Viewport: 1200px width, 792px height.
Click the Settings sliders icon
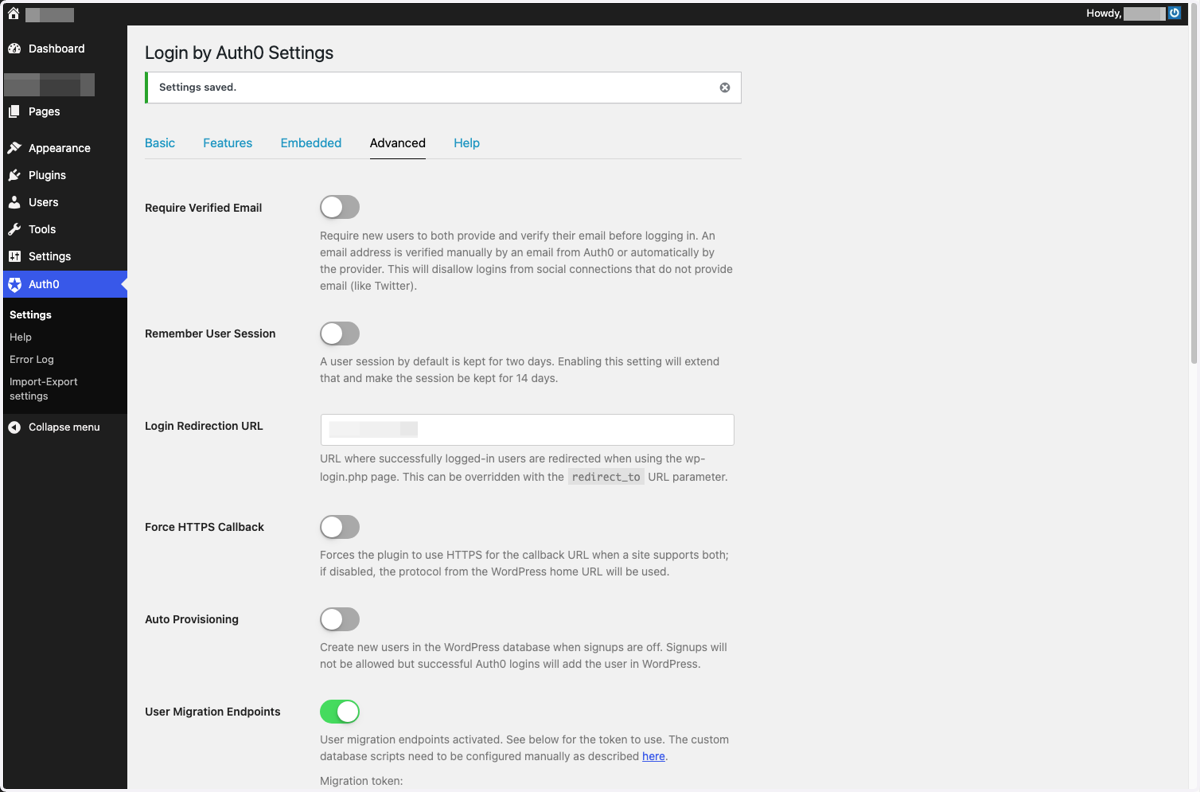click(14, 256)
